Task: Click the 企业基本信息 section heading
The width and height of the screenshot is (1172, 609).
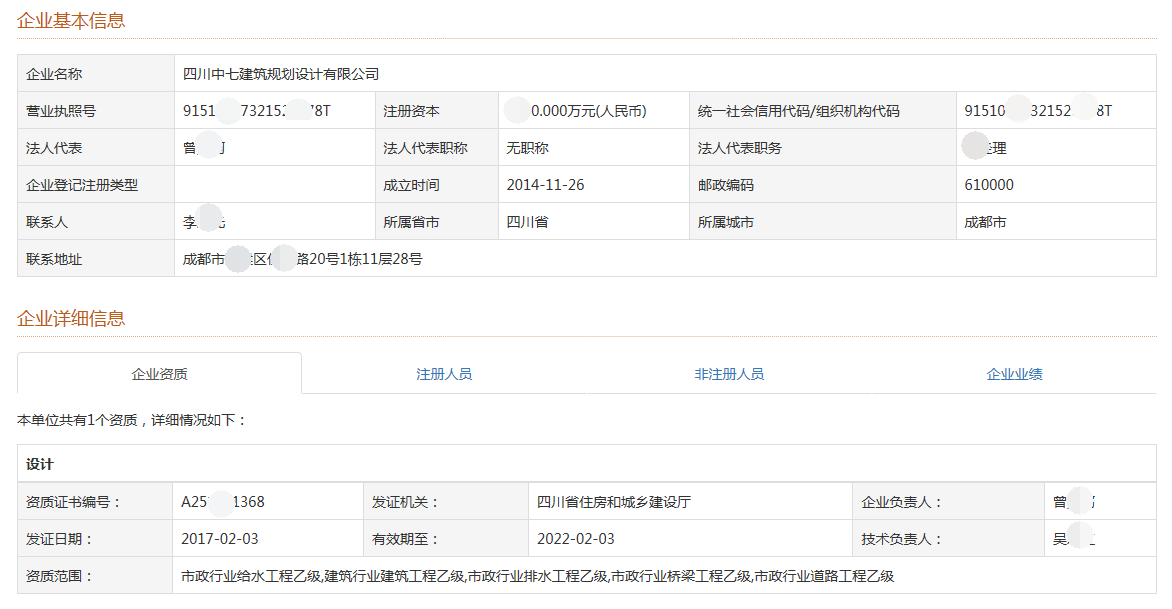Action: [x=71, y=21]
